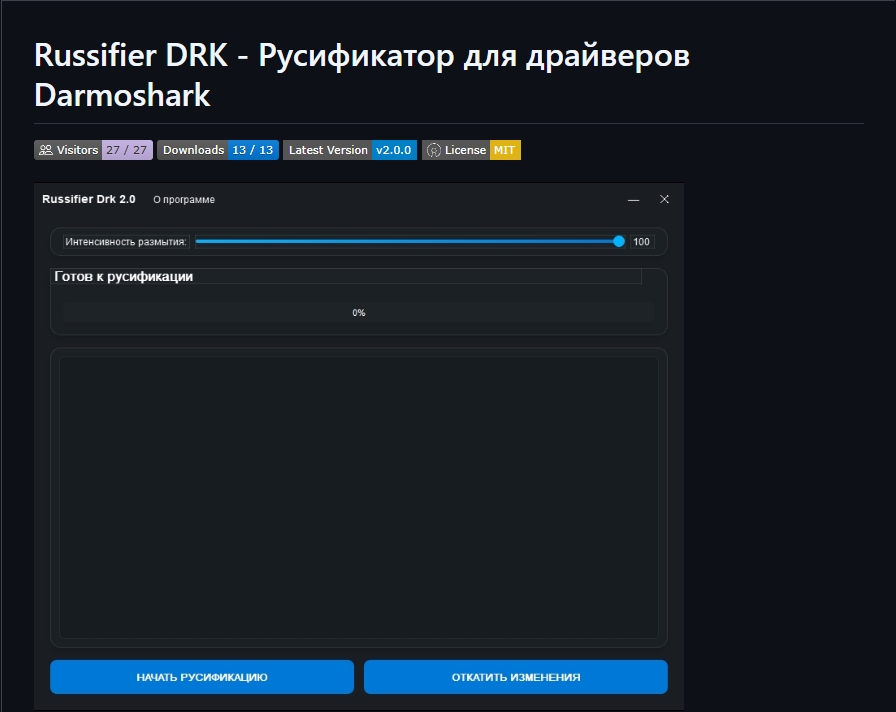Viewport: 896px width, 712px height.
Task: Open the Latest Version v2.0.0 badge
Action: [350, 150]
